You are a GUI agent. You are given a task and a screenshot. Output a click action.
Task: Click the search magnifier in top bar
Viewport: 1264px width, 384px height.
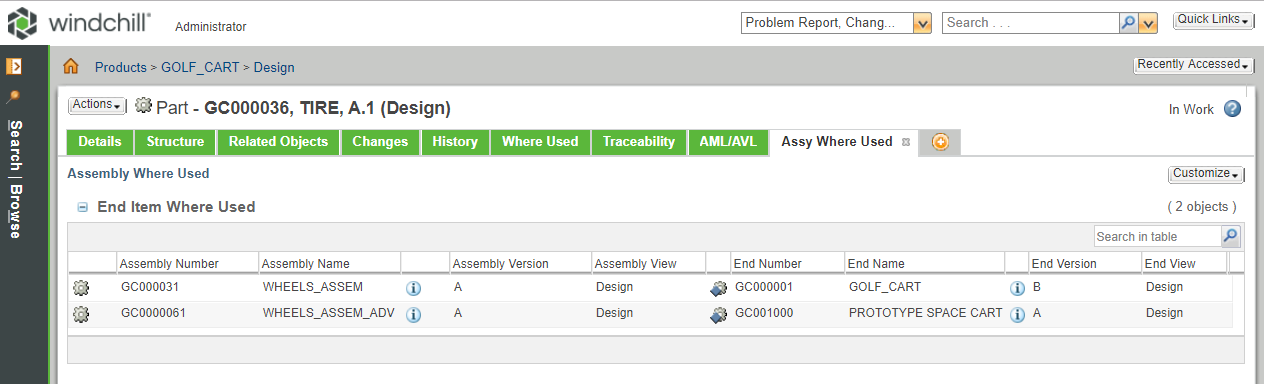[1128, 22]
